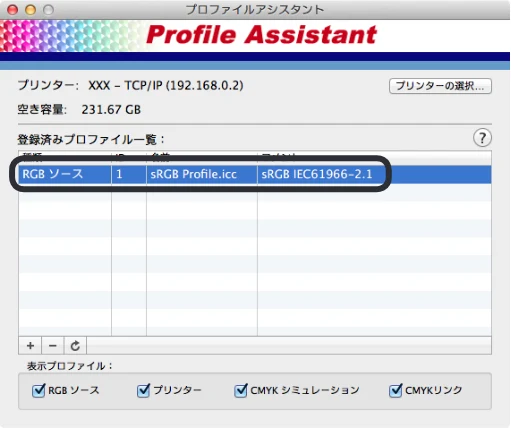
Task: Toggle the プリンター display checkbox
Action: pyautogui.click(x=143, y=390)
